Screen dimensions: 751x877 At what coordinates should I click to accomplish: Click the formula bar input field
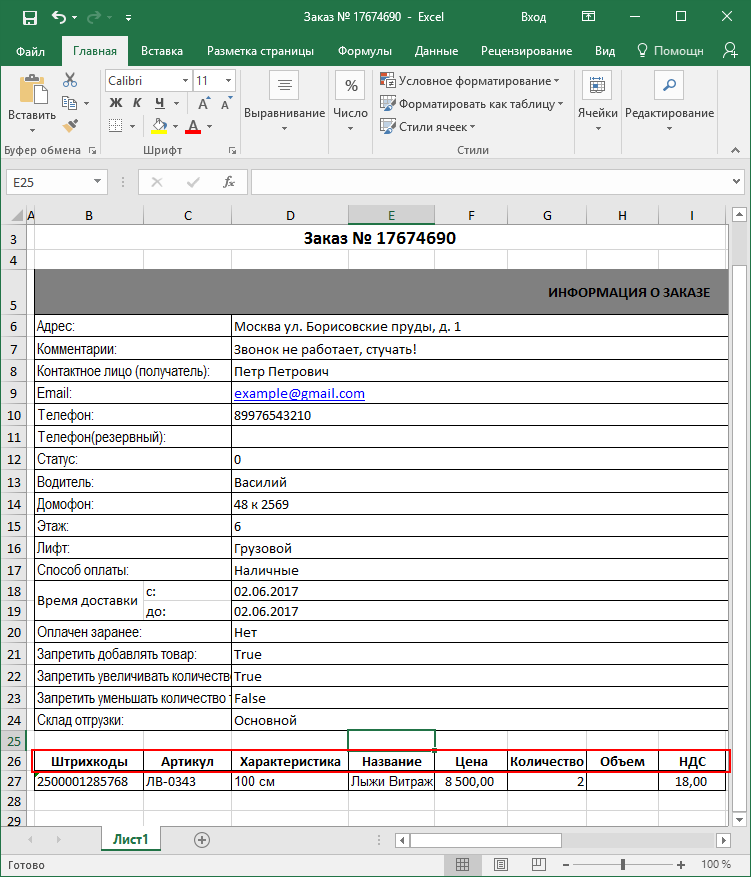pos(491,182)
